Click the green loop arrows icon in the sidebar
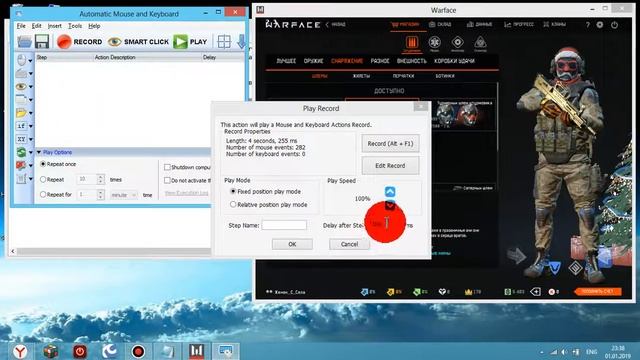This screenshot has width=640, height=360. (x=21, y=152)
